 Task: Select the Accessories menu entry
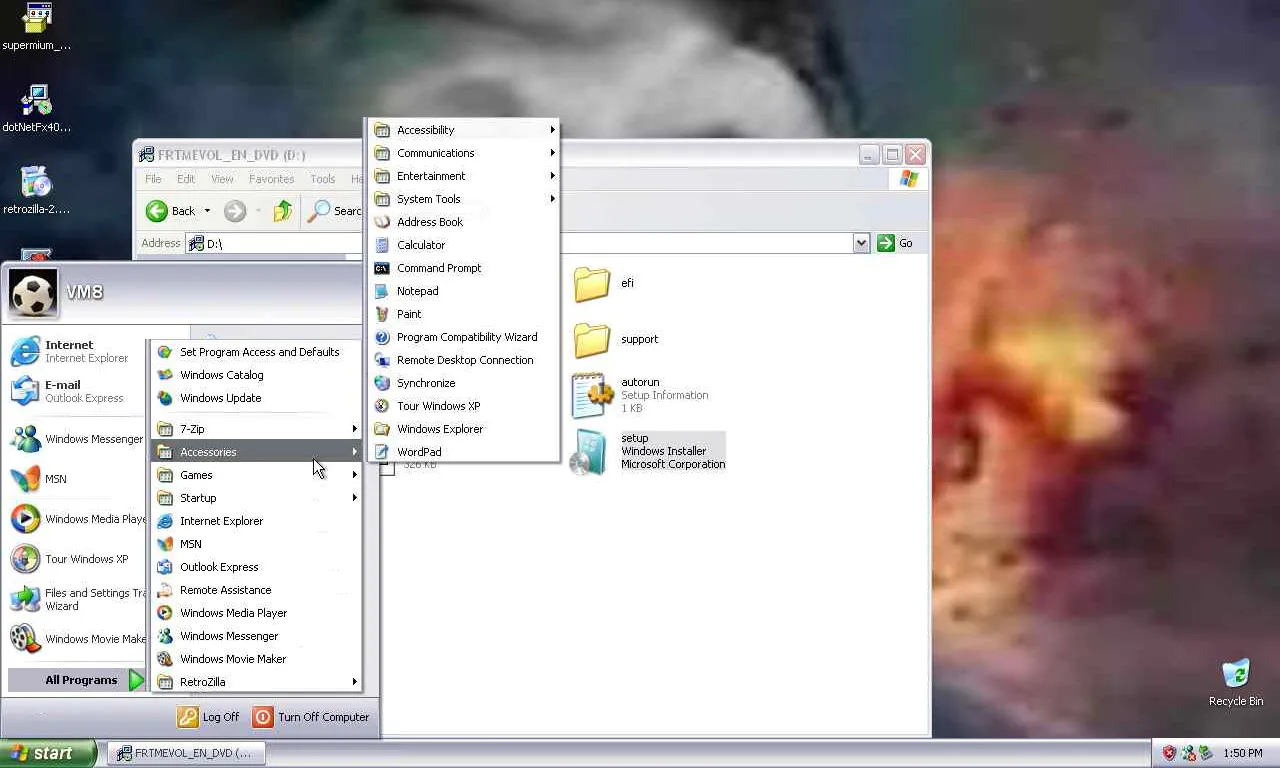click(256, 452)
